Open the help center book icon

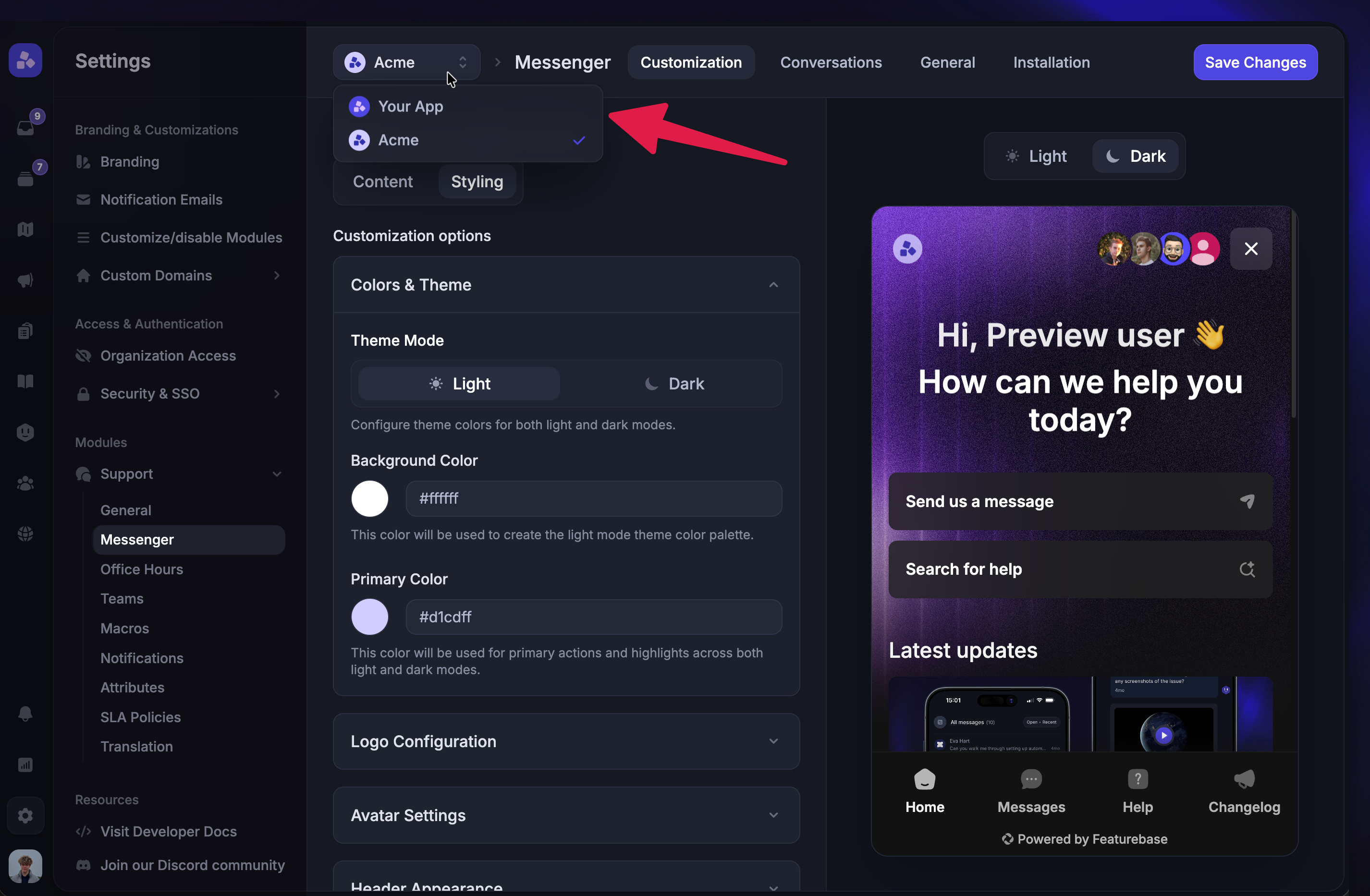pyautogui.click(x=25, y=382)
